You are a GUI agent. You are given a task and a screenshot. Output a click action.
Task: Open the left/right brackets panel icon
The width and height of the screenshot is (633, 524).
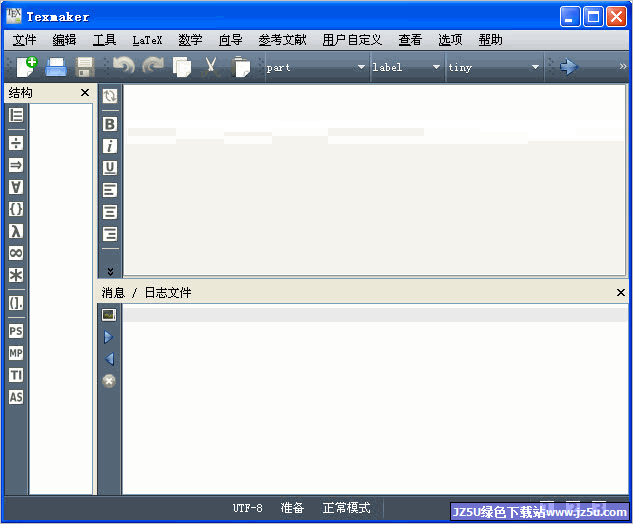coord(16,303)
